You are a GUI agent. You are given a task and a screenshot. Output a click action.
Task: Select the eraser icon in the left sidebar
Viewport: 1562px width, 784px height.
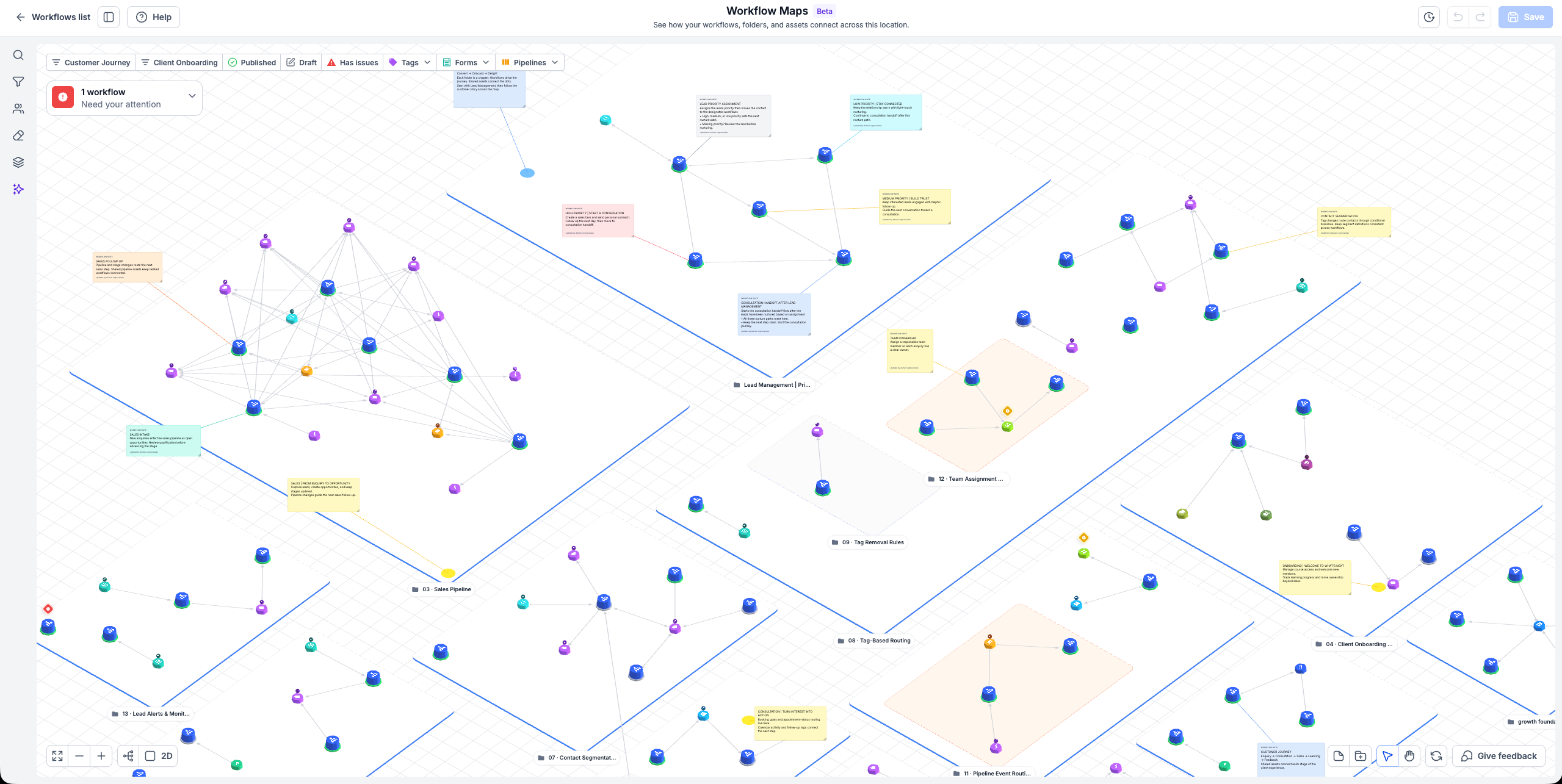18,135
